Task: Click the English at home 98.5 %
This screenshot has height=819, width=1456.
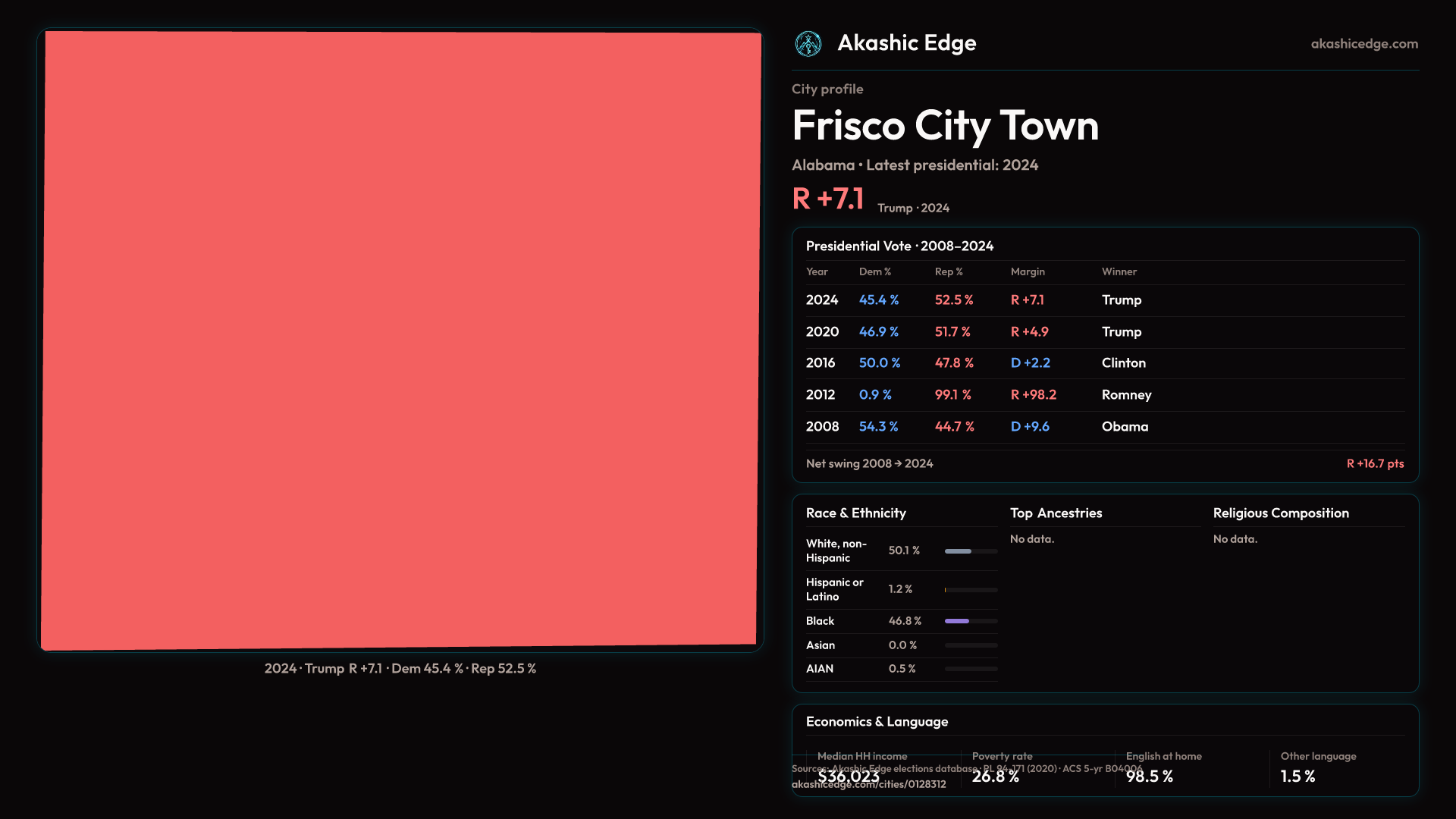Action: pos(1149,777)
